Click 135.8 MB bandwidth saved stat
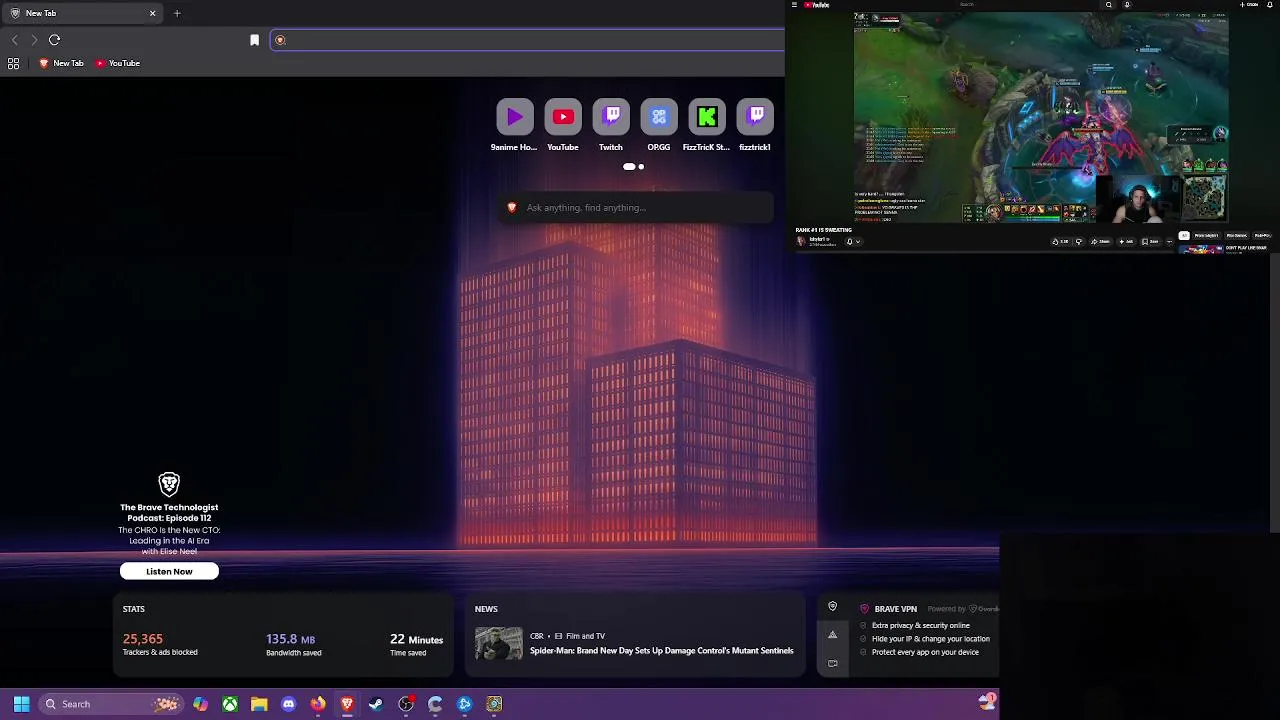The height and width of the screenshot is (720, 1280). (293, 644)
